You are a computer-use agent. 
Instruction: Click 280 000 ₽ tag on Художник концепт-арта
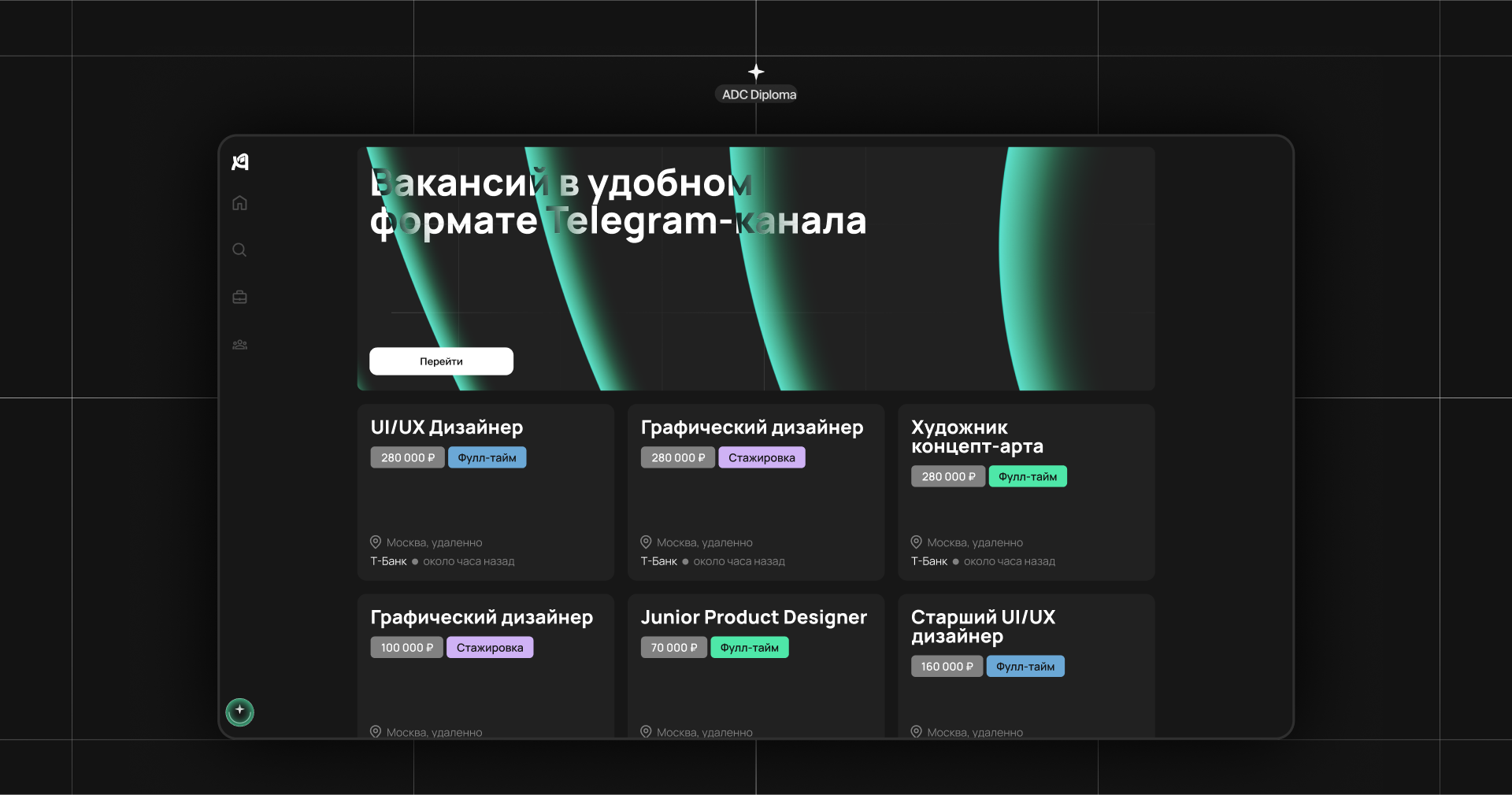[948, 476]
